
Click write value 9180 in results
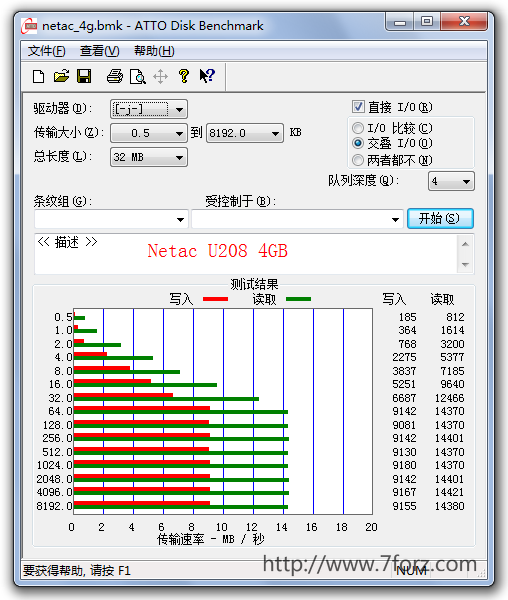click(404, 465)
